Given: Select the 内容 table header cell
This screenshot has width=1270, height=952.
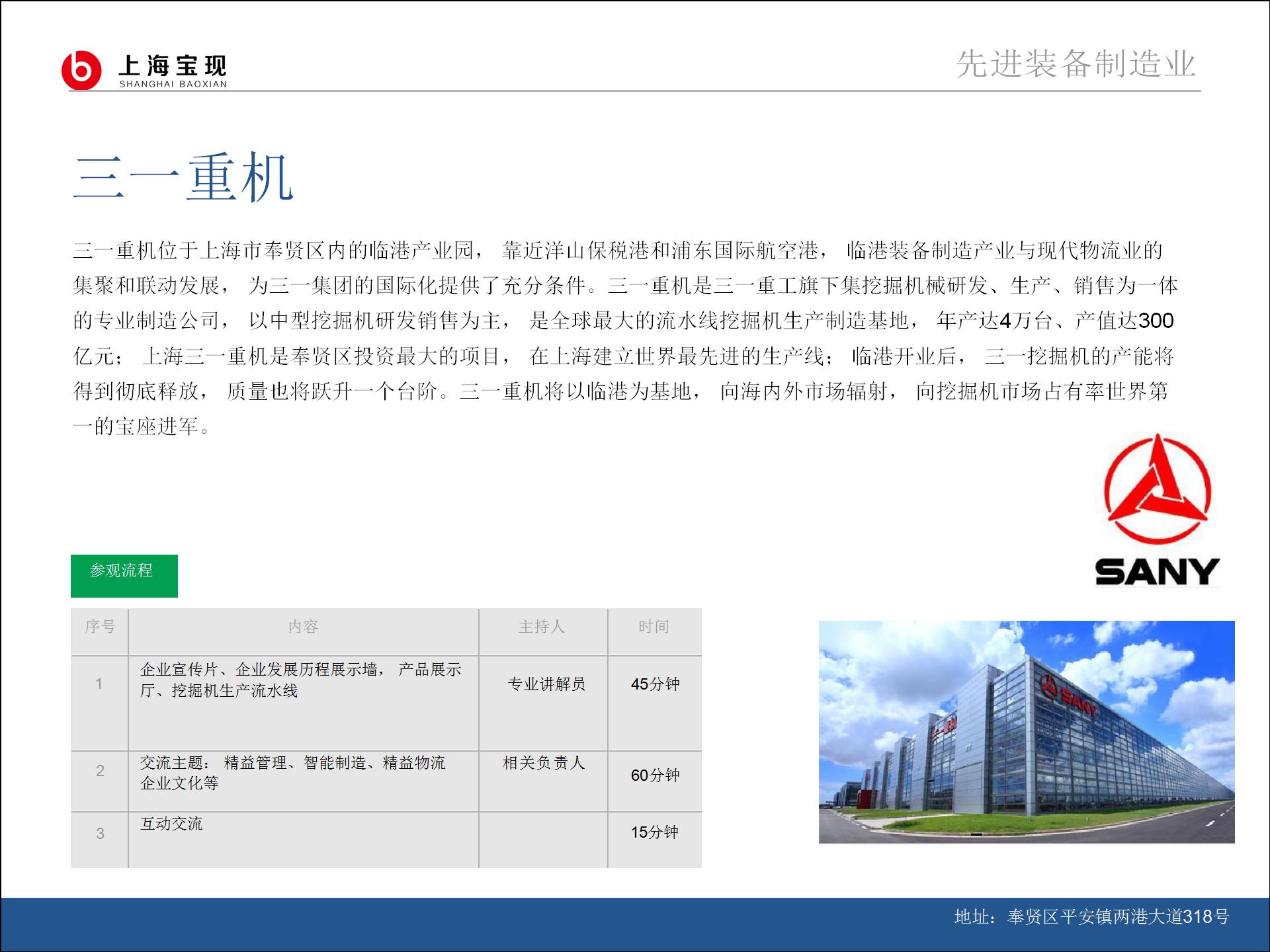Looking at the screenshot, I should click(304, 632).
